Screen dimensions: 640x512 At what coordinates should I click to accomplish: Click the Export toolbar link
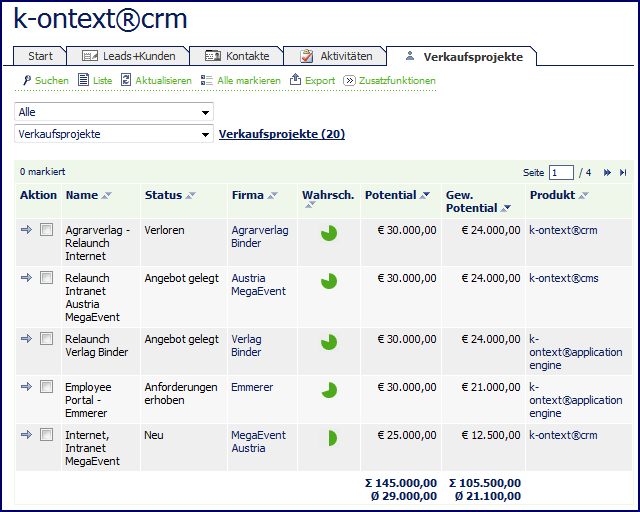(x=320, y=80)
